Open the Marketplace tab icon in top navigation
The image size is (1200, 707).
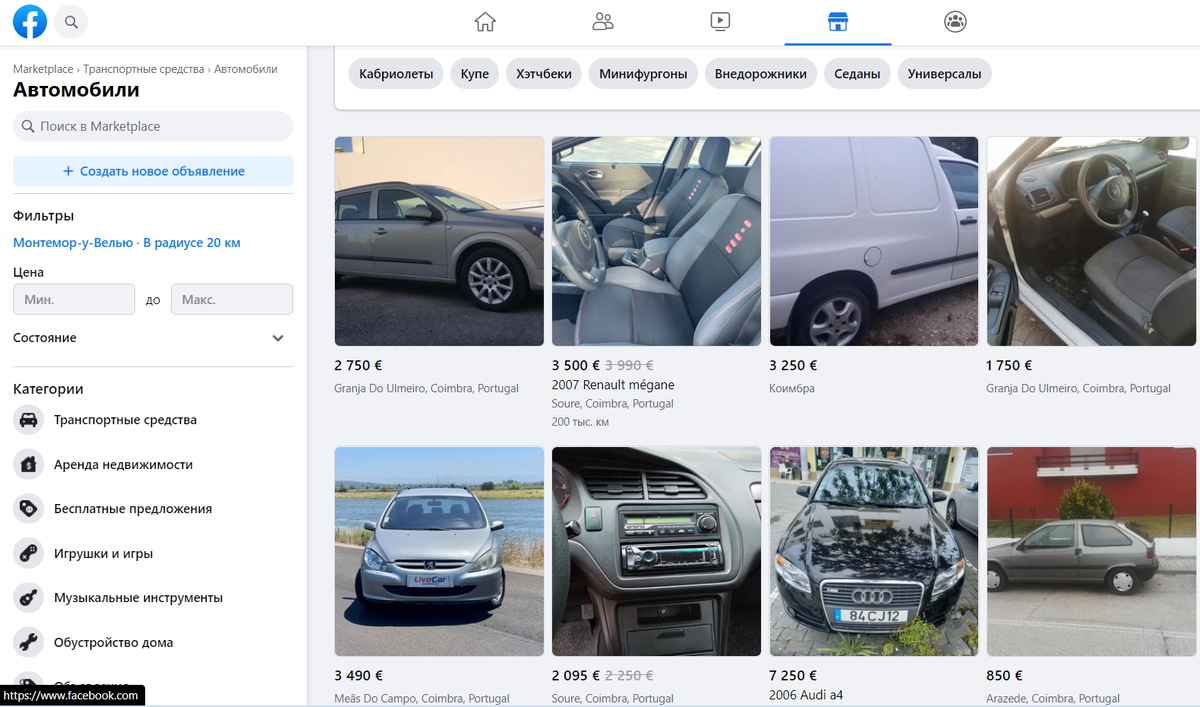tap(837, 21)
